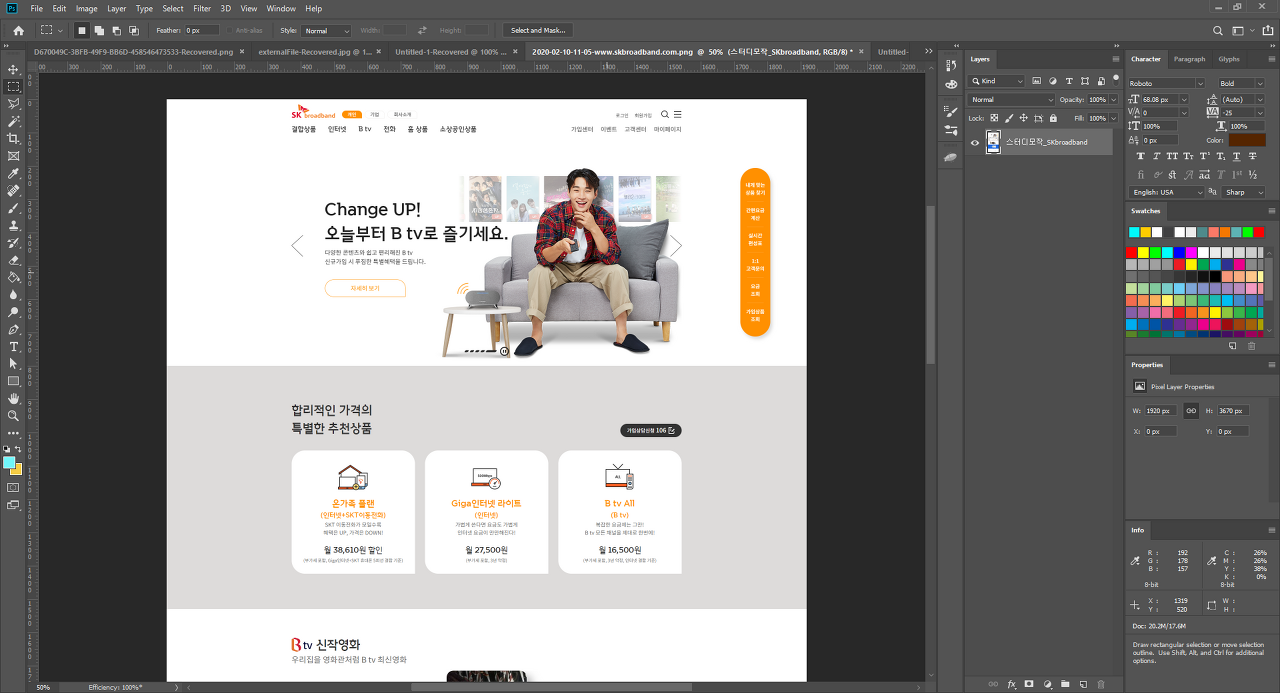Select the Rectangle shape tool

coord(14,381)
